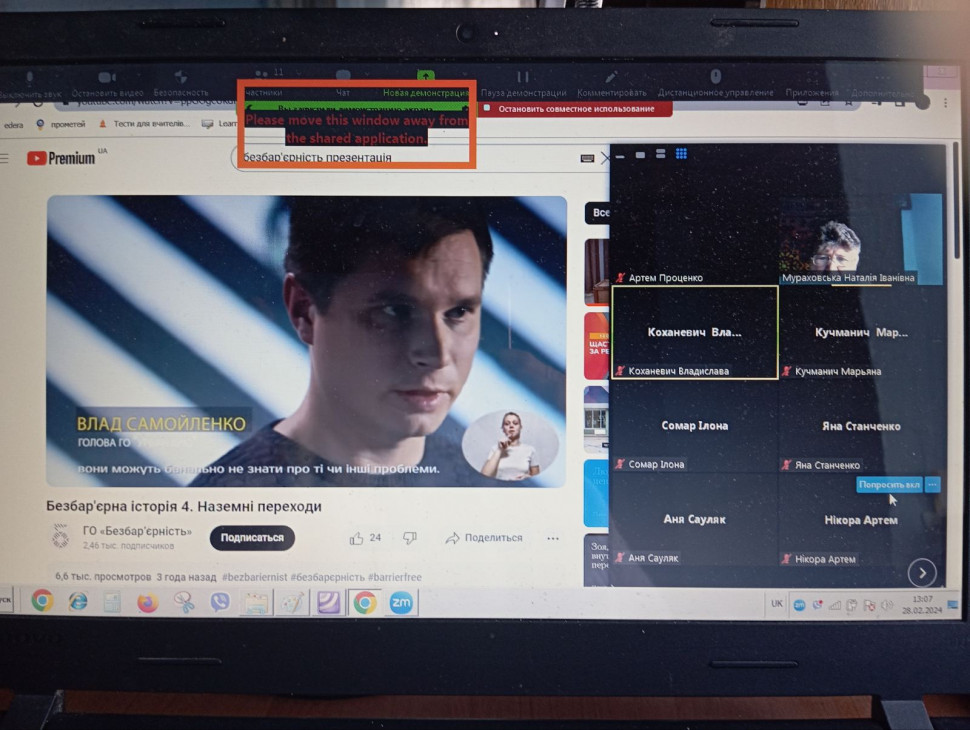Stop video using the Zoom camera icon
Viewport: 970px width, 730px height.
[107, 77]
